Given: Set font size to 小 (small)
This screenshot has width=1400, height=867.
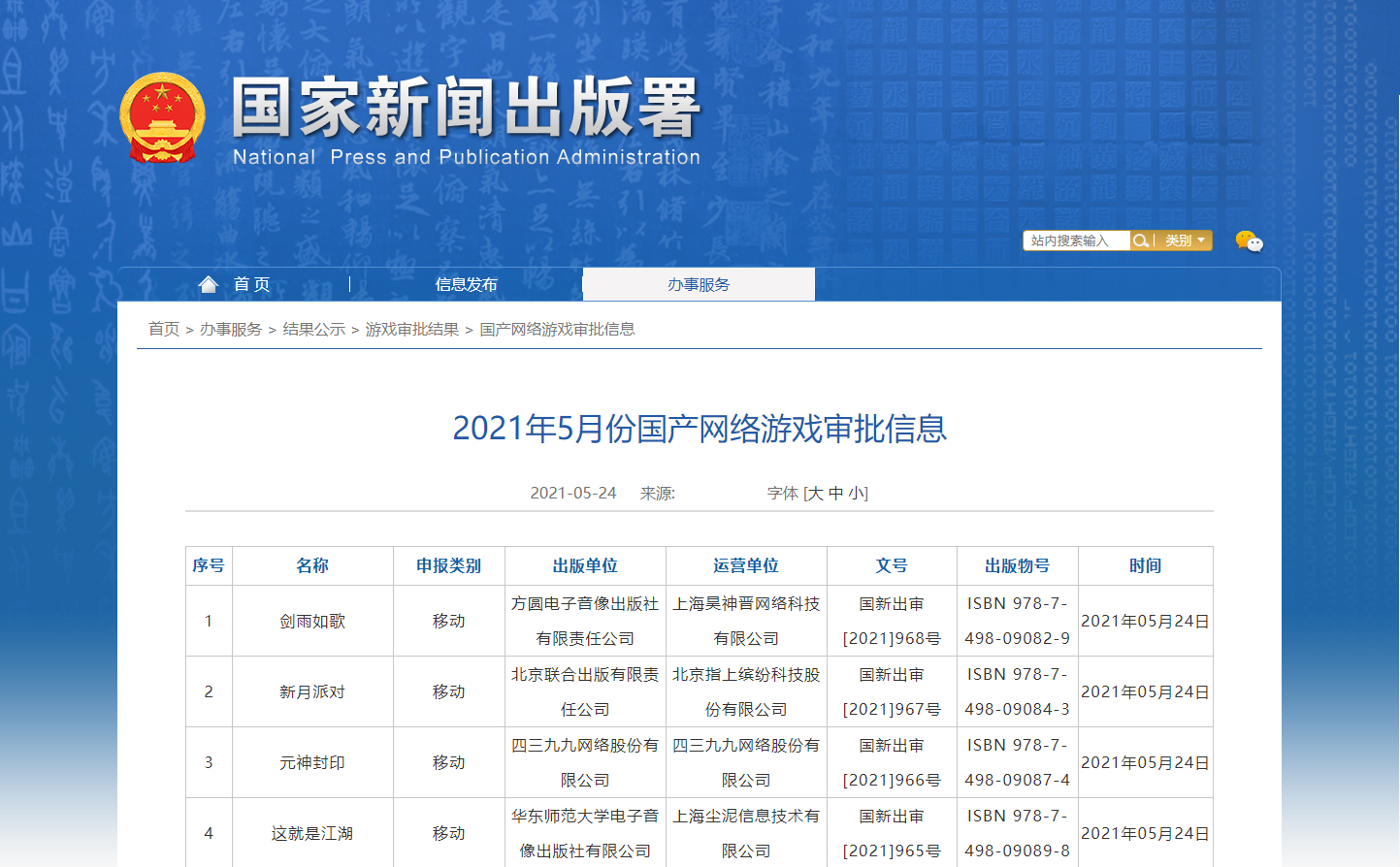Looking at the screenshot, I should pos(856,494).
